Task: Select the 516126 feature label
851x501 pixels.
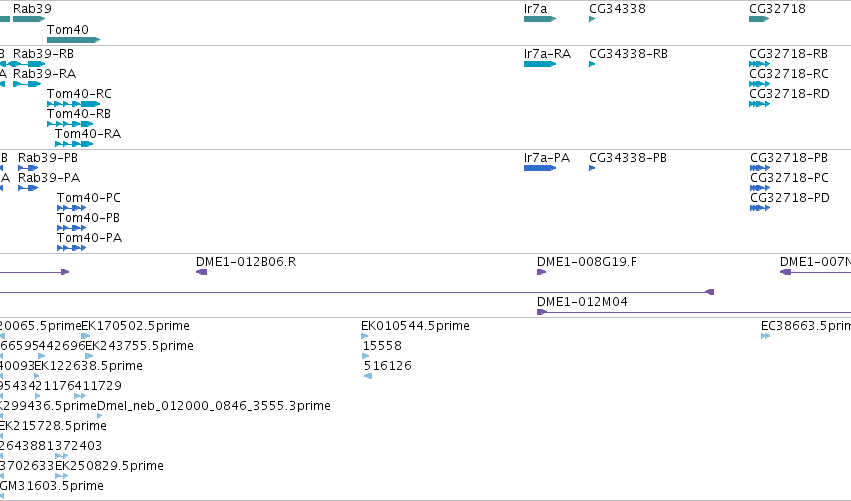Action: [388, 366]
